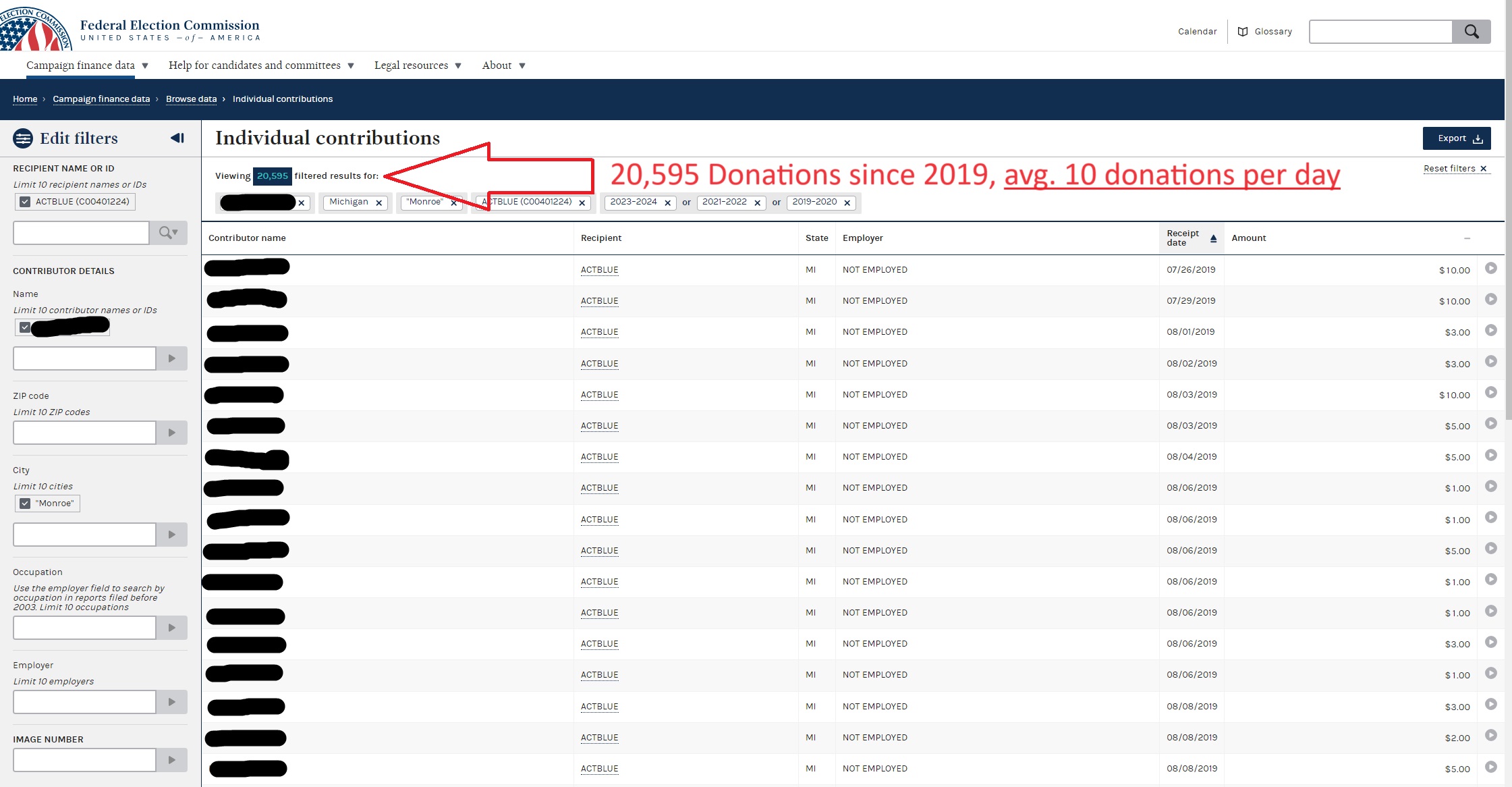This screenshot has height=787, width=1512.
Task: Expand details for the 08/08/2019 $2.00 row
Action: tap(1491, 736)
